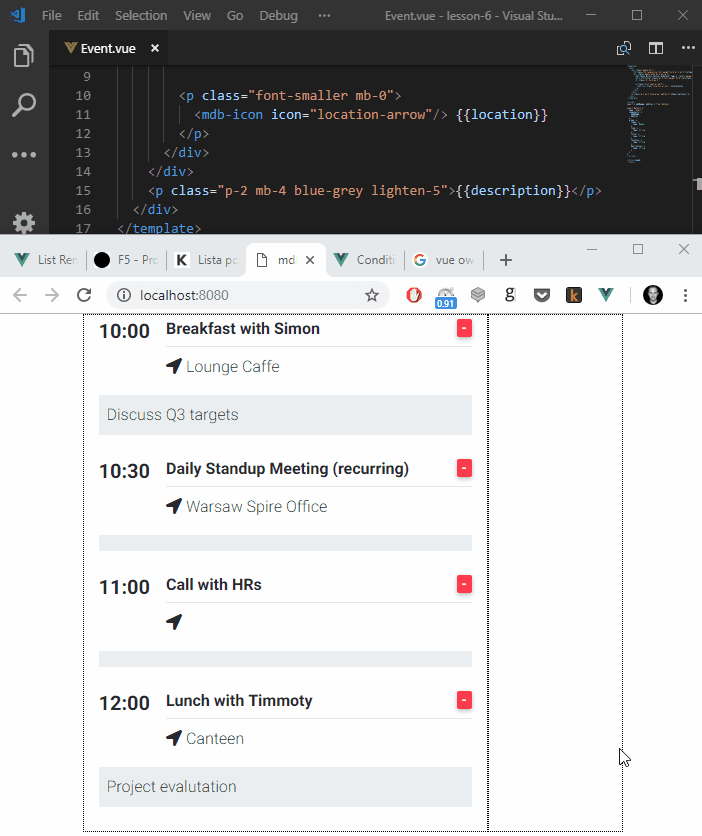View site information icon
This screenshot has width=702, height=836.
tap(124, 295)
